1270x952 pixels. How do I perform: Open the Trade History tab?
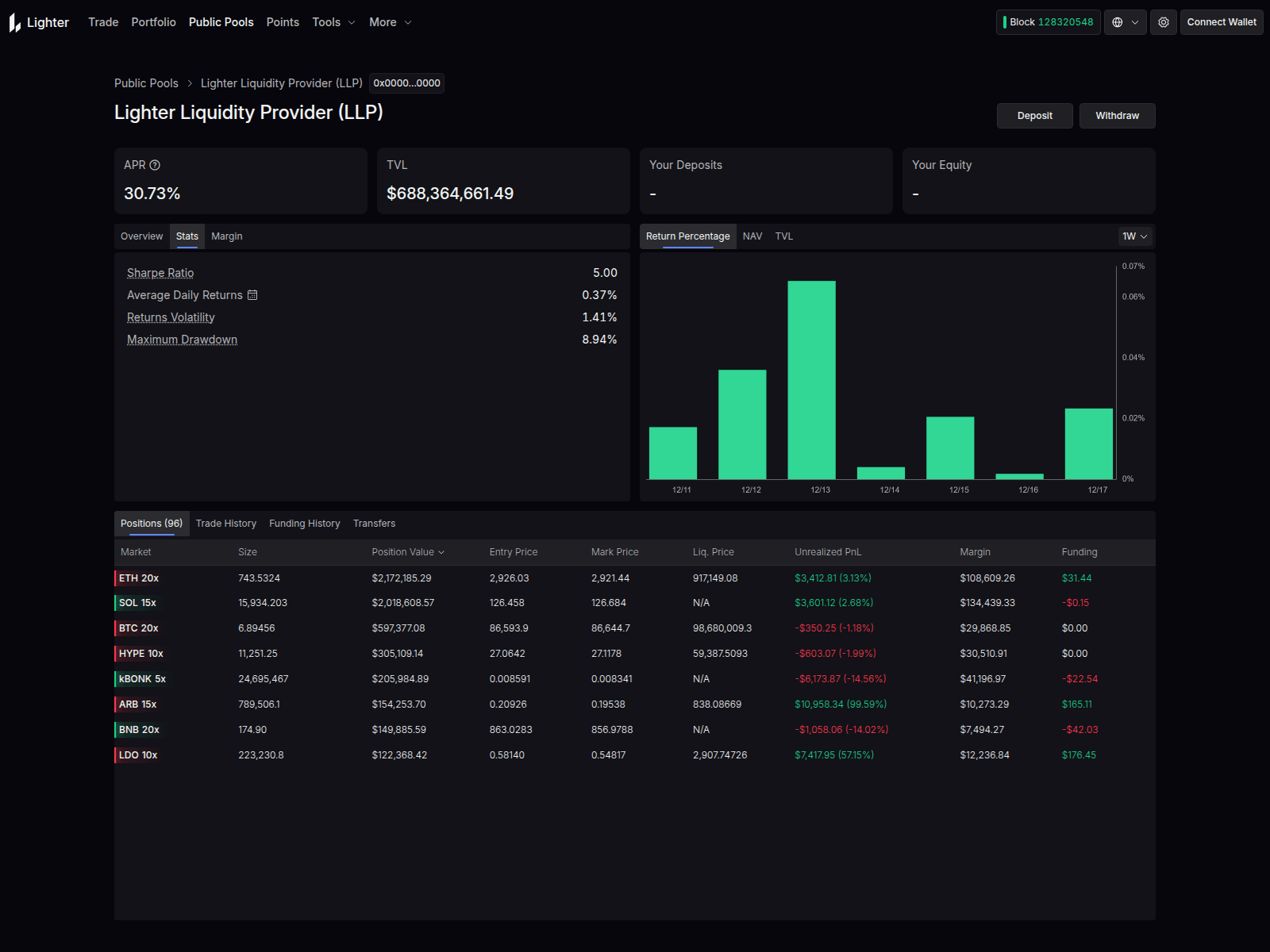coord(226,524)
